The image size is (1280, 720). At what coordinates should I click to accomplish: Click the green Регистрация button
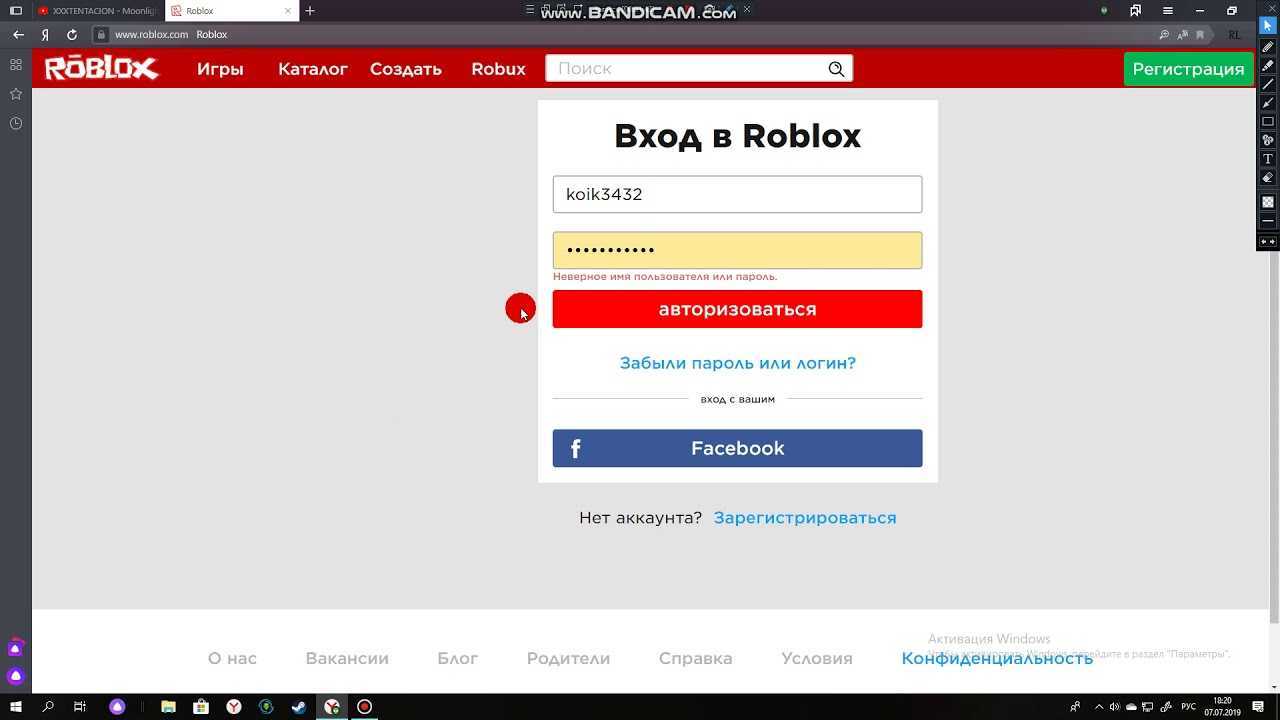[x=1188, y=69]
